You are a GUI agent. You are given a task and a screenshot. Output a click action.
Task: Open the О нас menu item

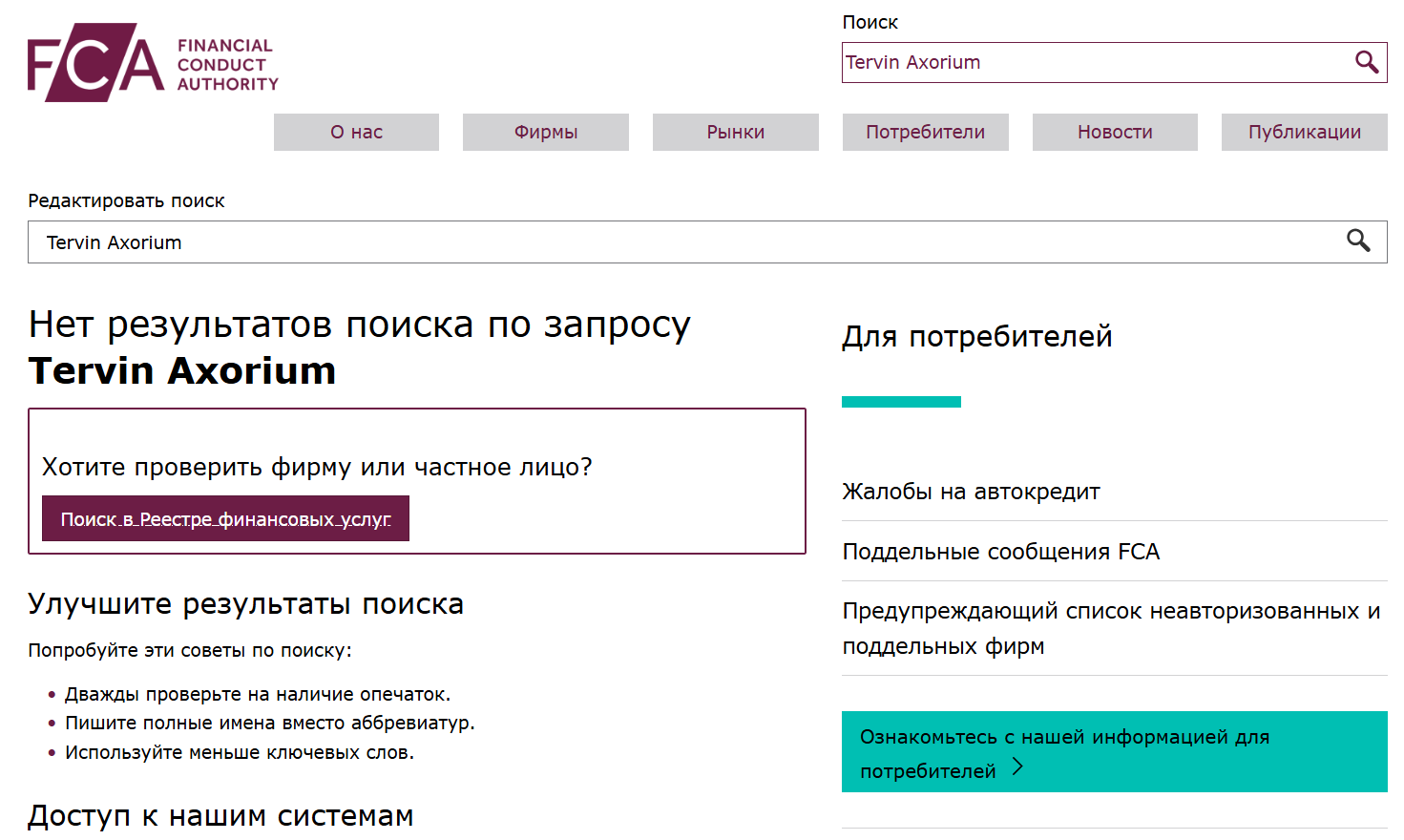click(355, 132)
